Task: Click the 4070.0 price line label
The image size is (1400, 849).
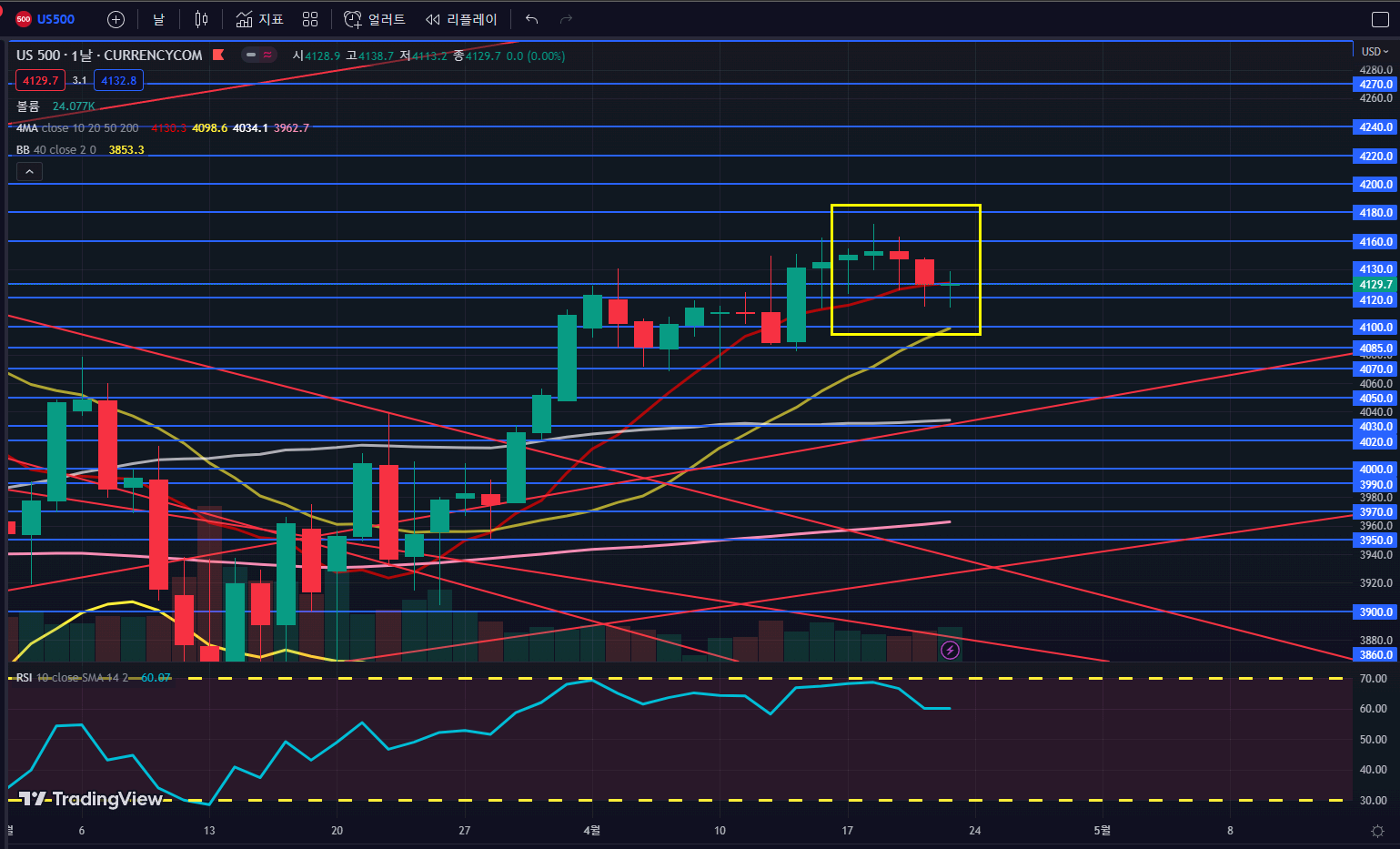Action: point(1375,369)
